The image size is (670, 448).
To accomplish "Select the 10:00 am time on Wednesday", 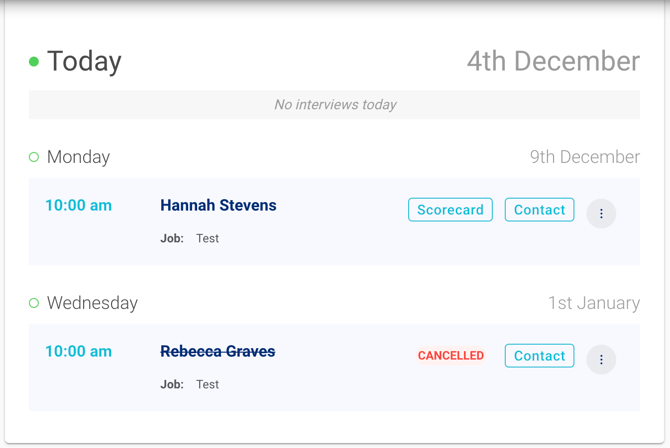I will click(79, 351).
